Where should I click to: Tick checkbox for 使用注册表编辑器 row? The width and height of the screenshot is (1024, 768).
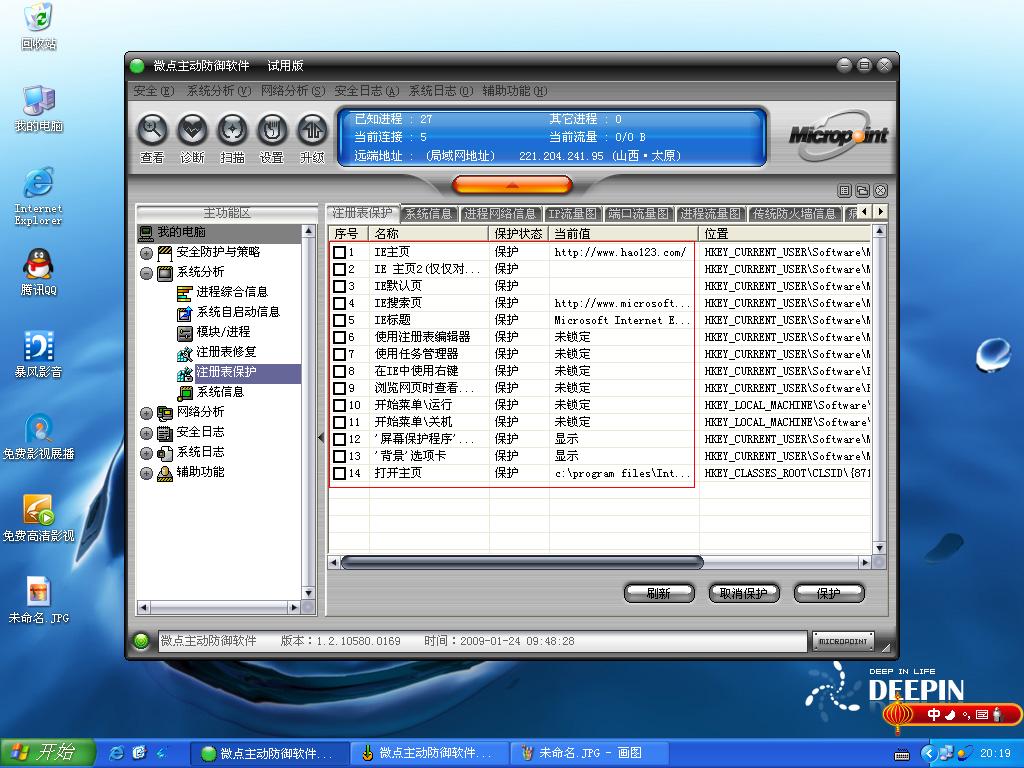340,337
